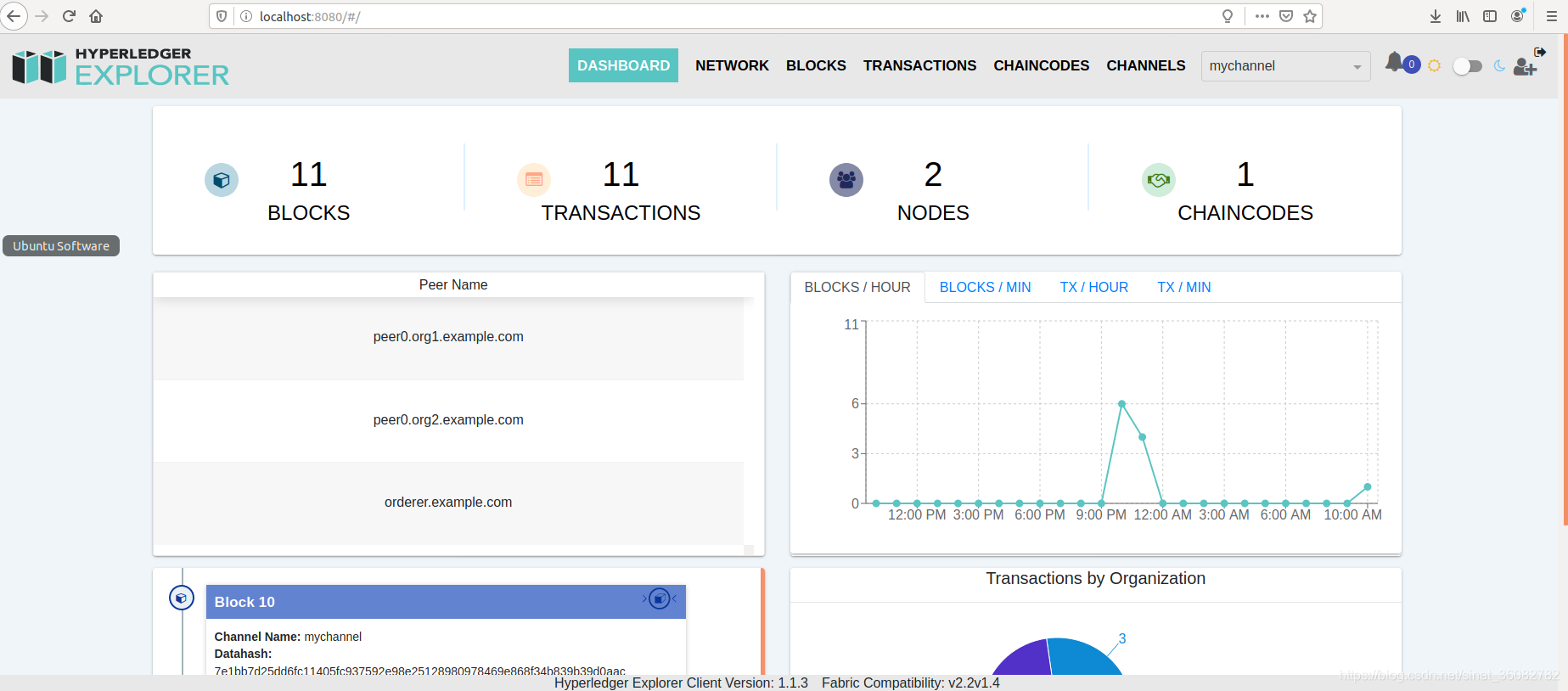Open the register user icon
Image resolution: width=1568 pixels, height=691 pixels.
[1525, 67]
